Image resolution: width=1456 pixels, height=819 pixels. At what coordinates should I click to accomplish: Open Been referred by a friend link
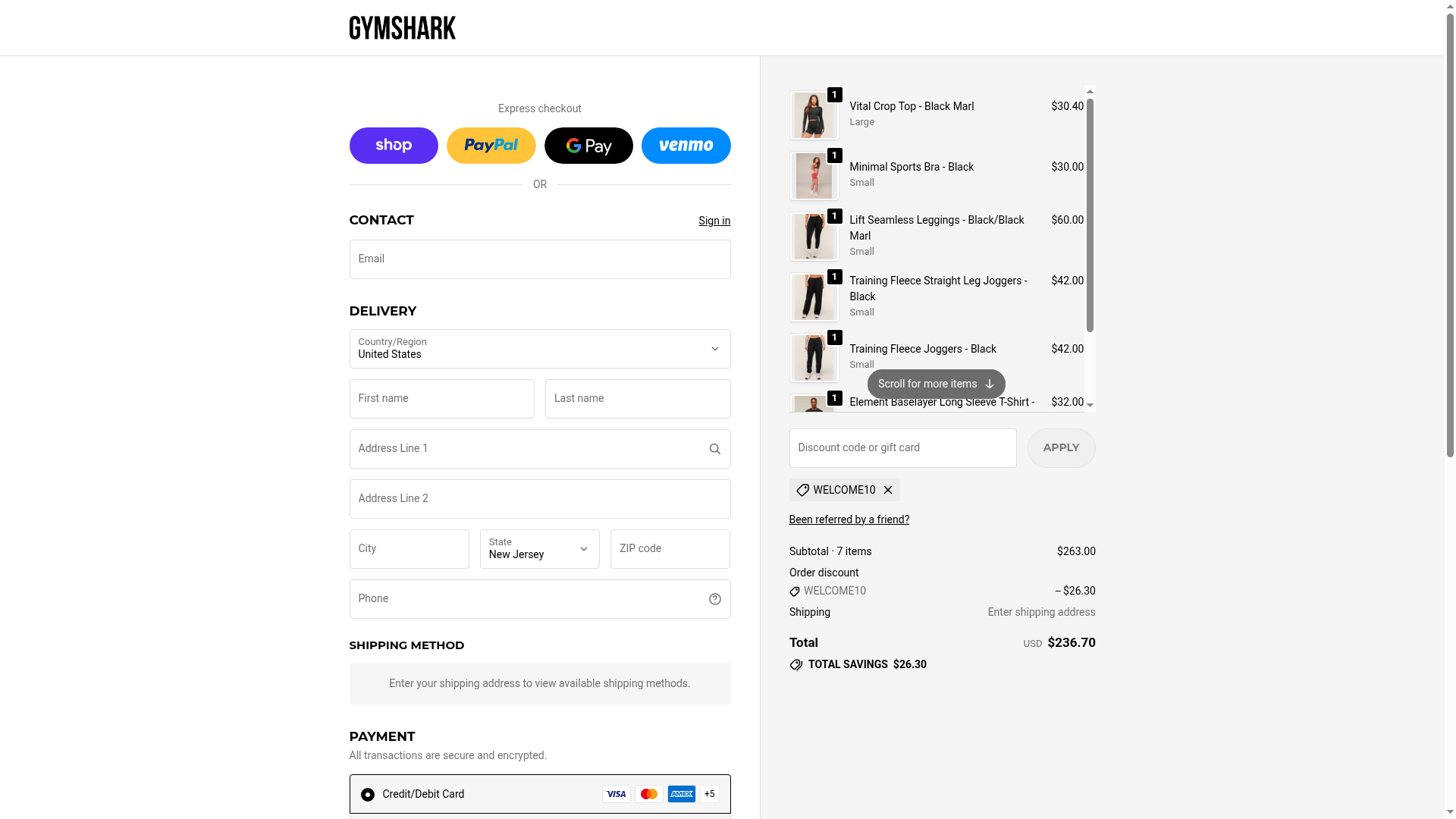pyautogui.click(x=849, y=519)
